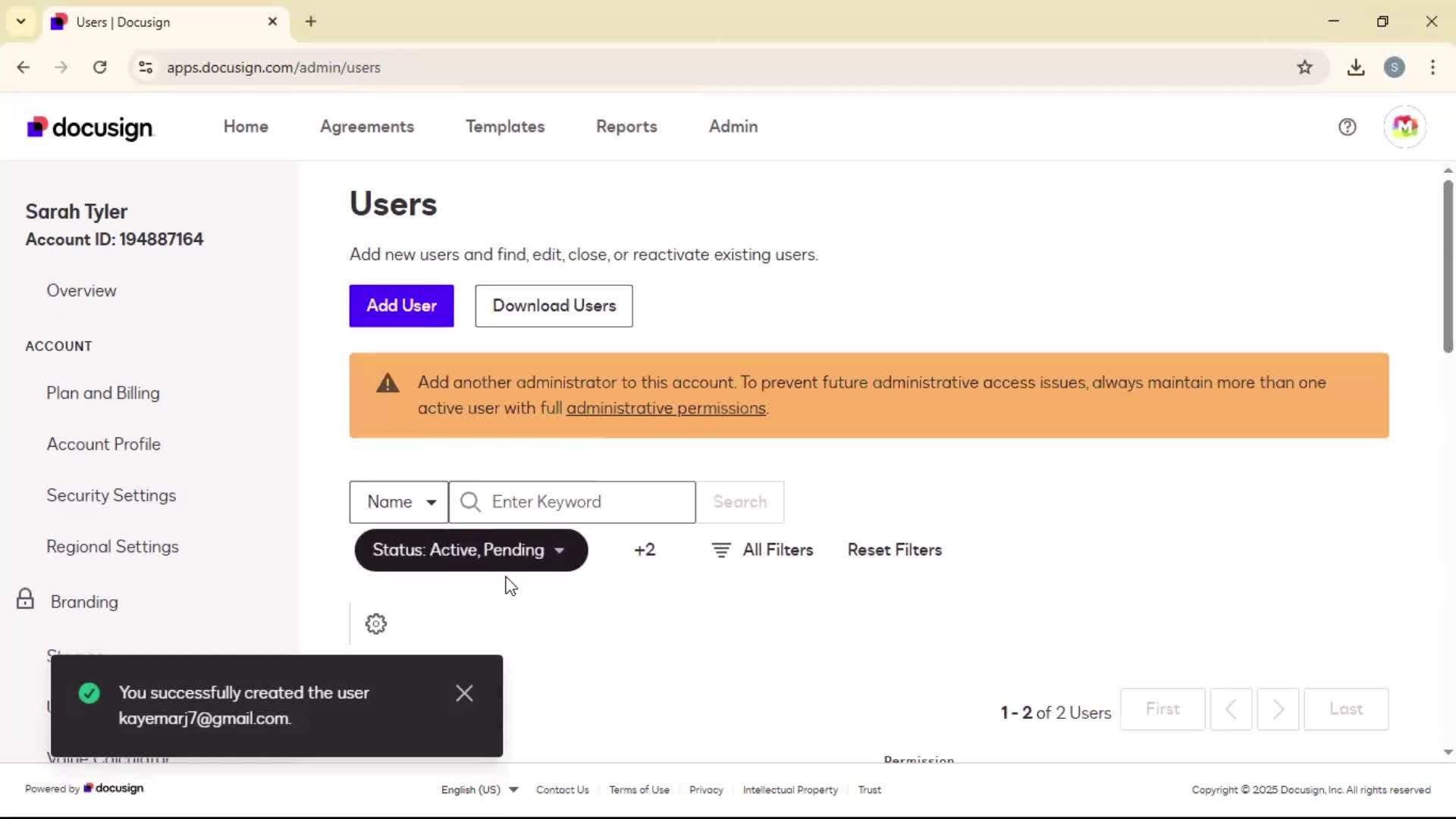Click the browser address bar URL

coord(274,67)
